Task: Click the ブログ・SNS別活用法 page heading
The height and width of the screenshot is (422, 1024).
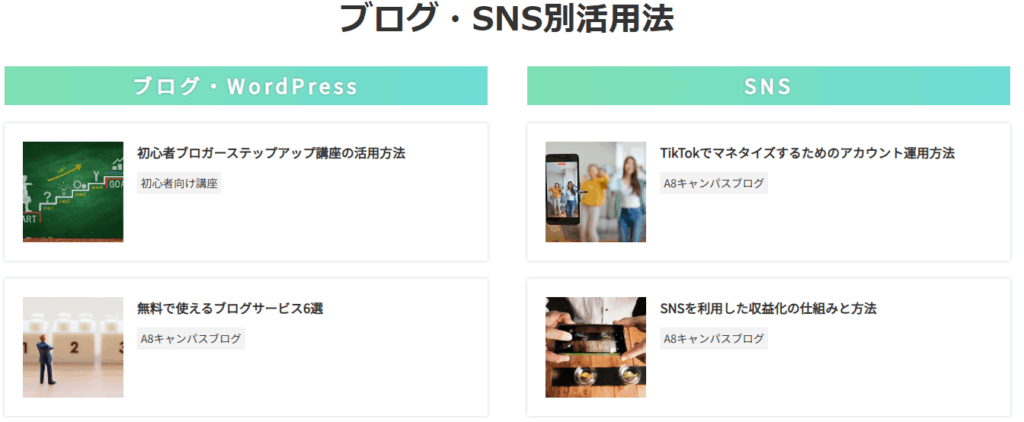Action: click(x=507, y=18)
